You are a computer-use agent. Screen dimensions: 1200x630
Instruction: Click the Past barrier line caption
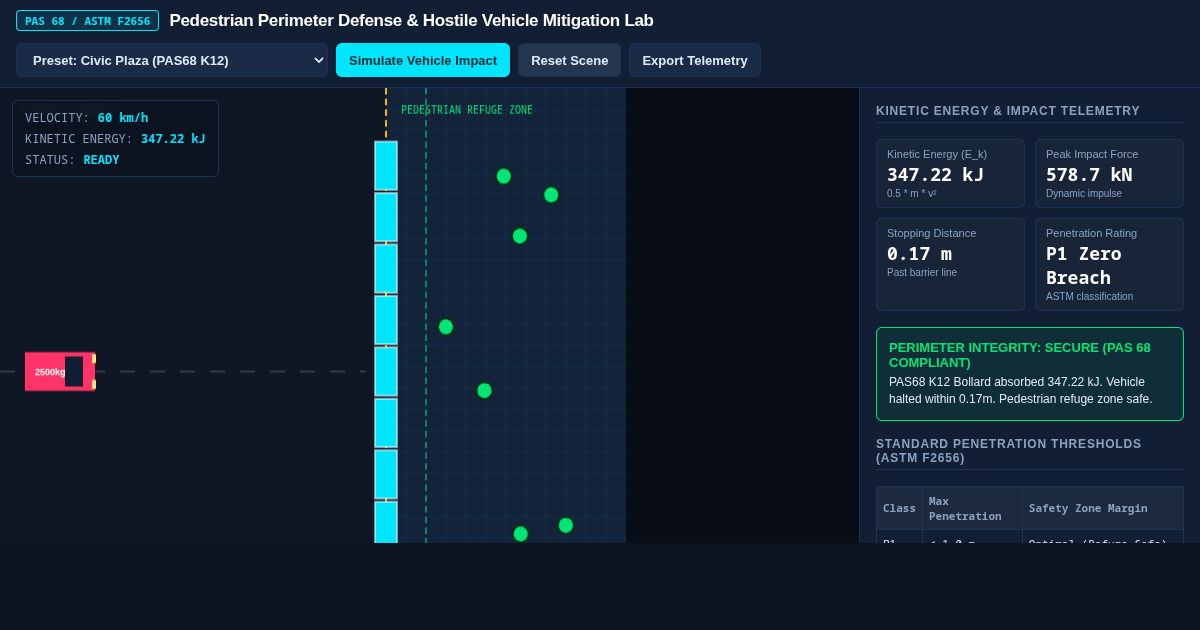click(922, 273)
